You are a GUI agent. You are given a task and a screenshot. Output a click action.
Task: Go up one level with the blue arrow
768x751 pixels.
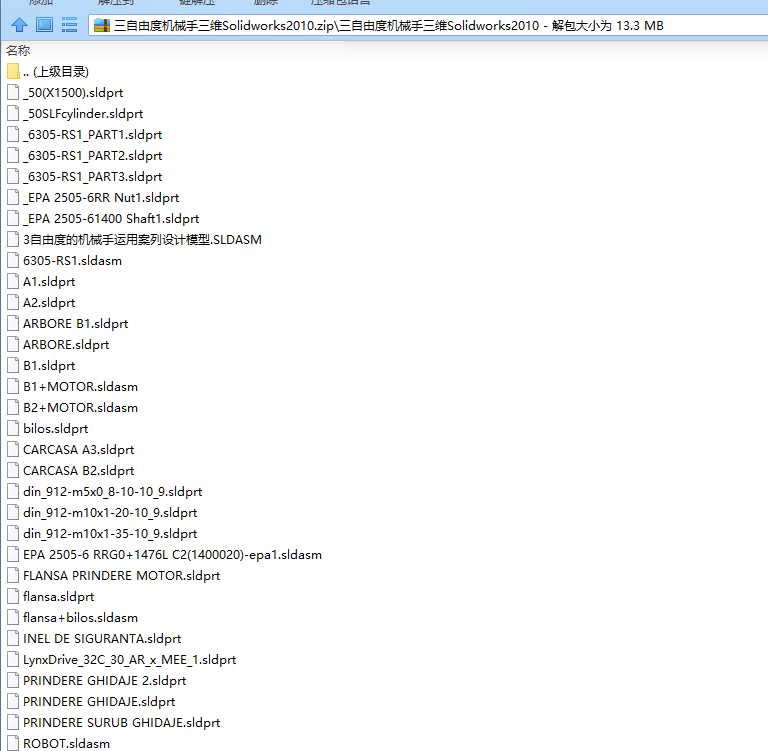coord(19,24)
